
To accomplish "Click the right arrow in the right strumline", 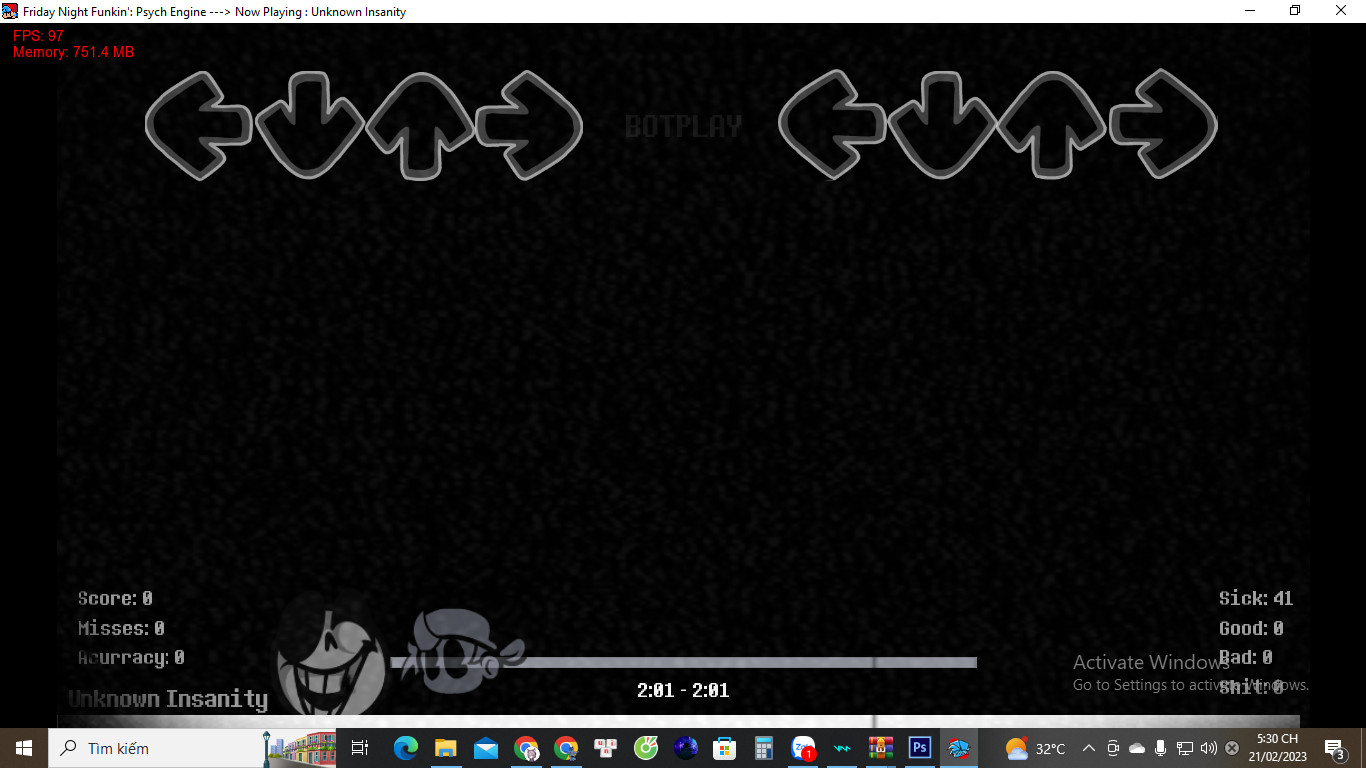I will [x=1163, y=126].
